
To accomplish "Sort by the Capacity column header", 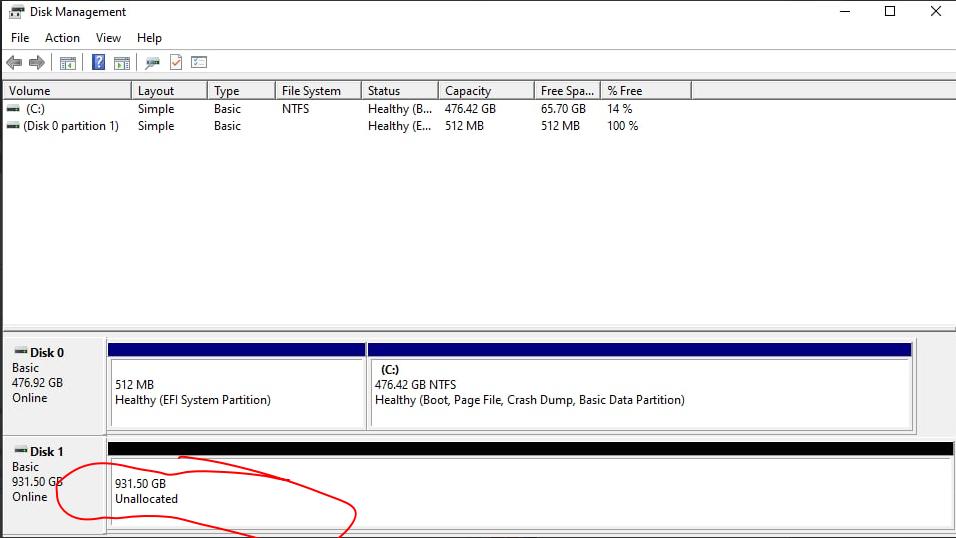I will point(486,90).
